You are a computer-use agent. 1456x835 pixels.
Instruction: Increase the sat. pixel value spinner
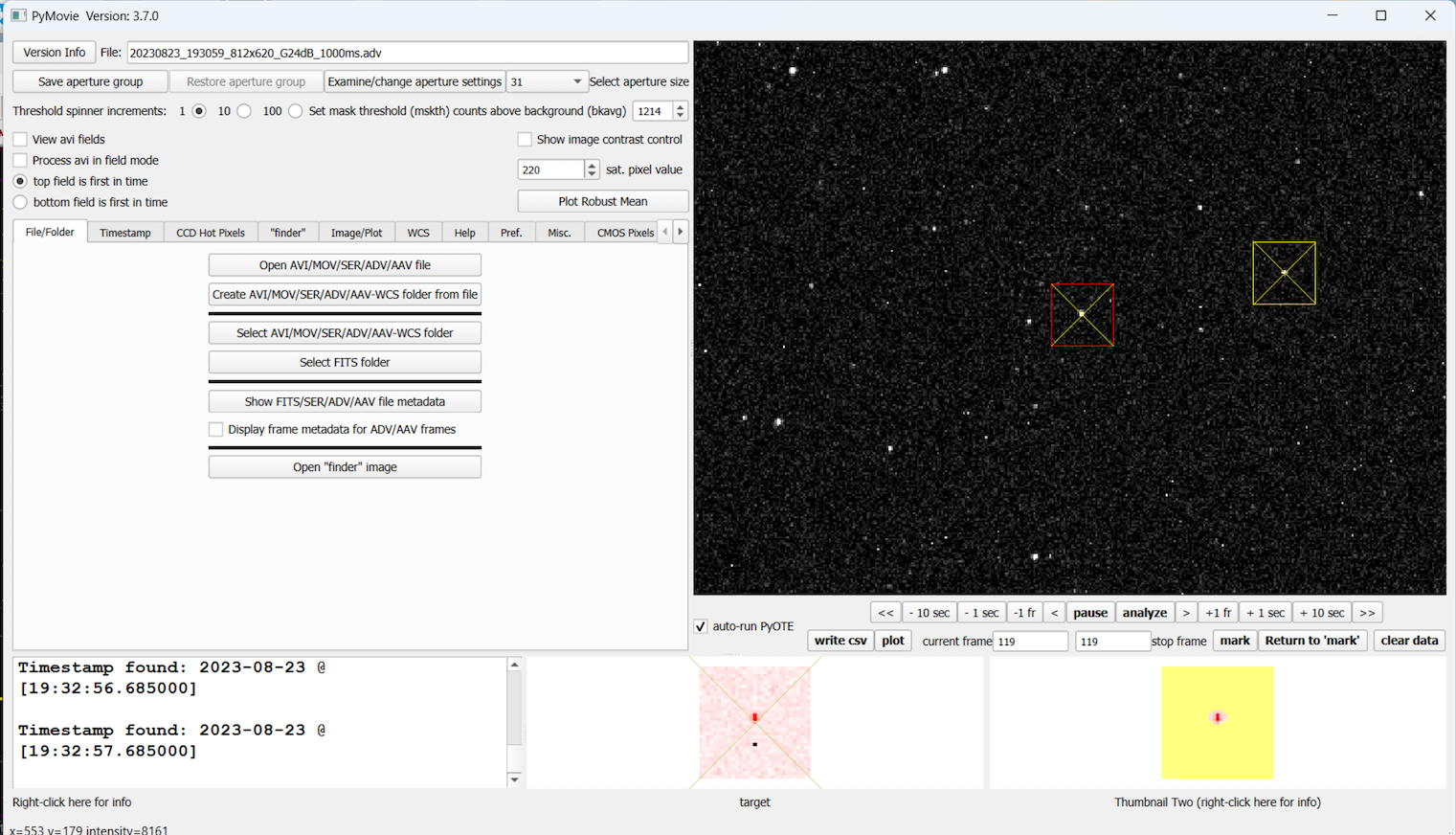coord(592,165)
